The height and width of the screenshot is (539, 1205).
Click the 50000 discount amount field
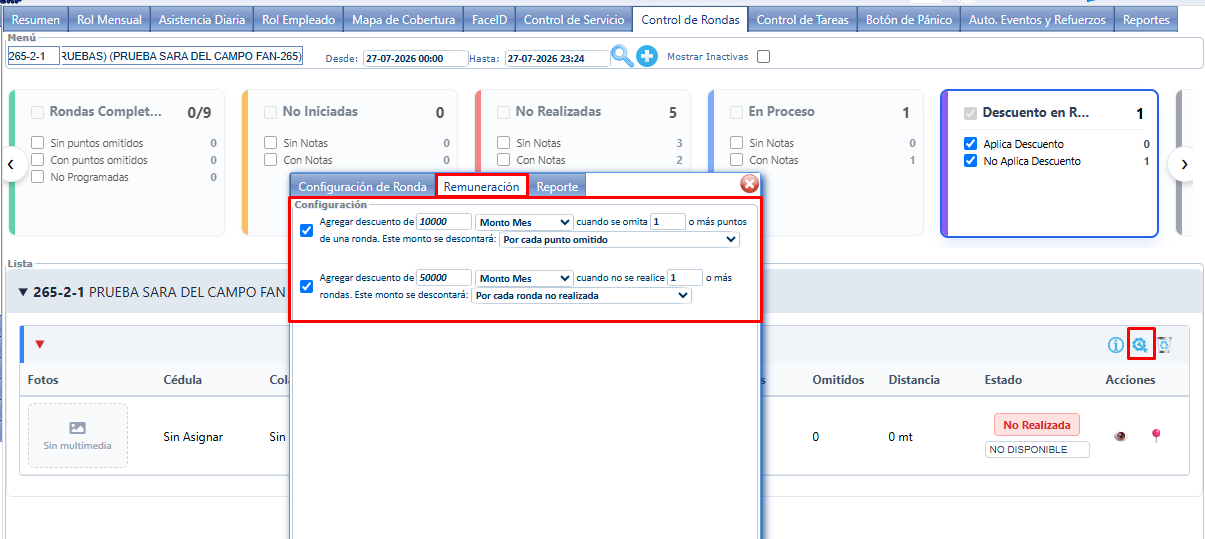pyautogui.click(x=444, y=278)
